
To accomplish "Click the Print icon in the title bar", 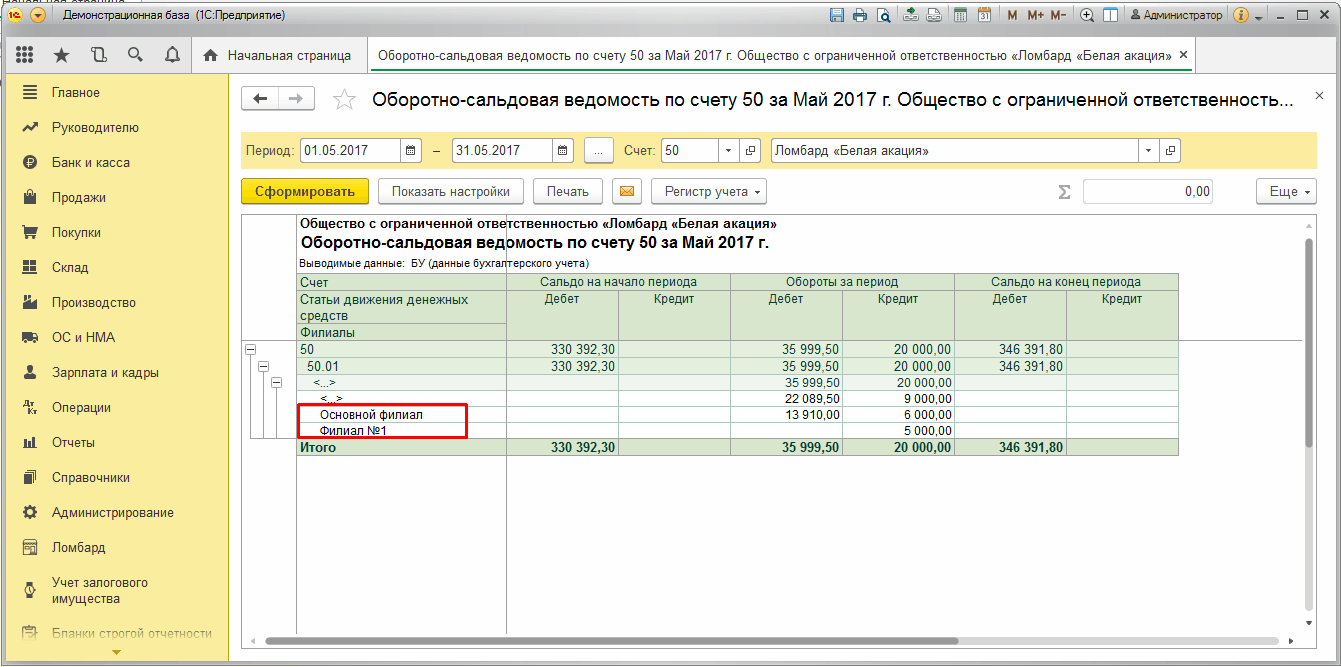I will [860, 15].
